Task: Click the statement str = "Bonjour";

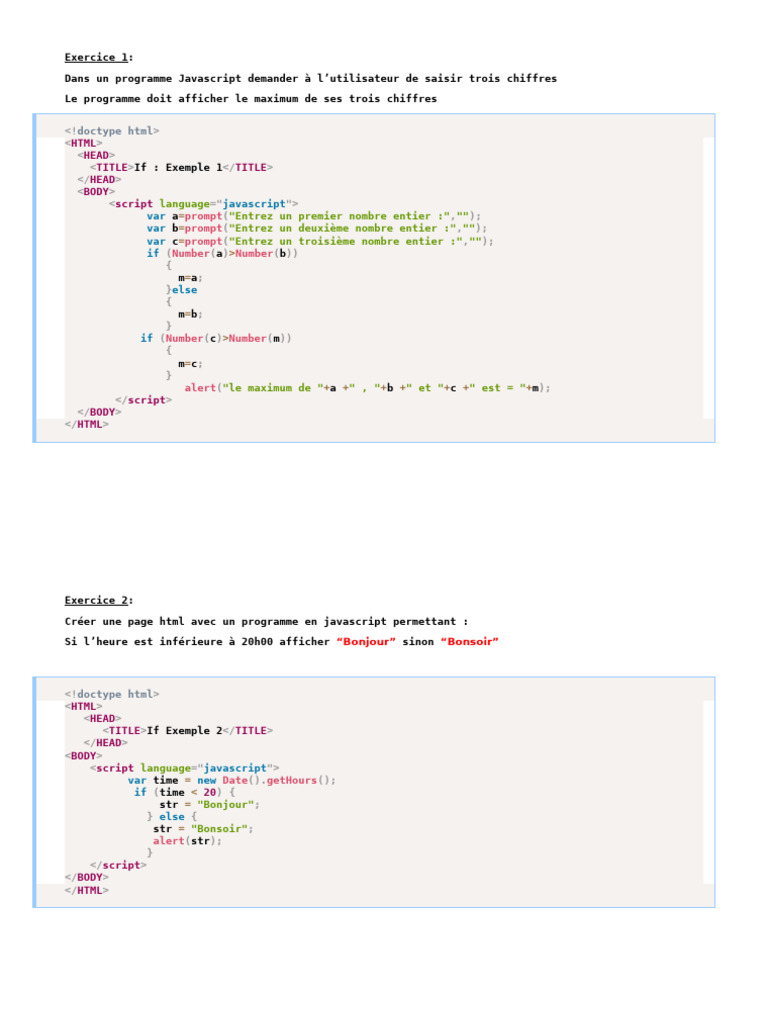Action: coord(210,805)
